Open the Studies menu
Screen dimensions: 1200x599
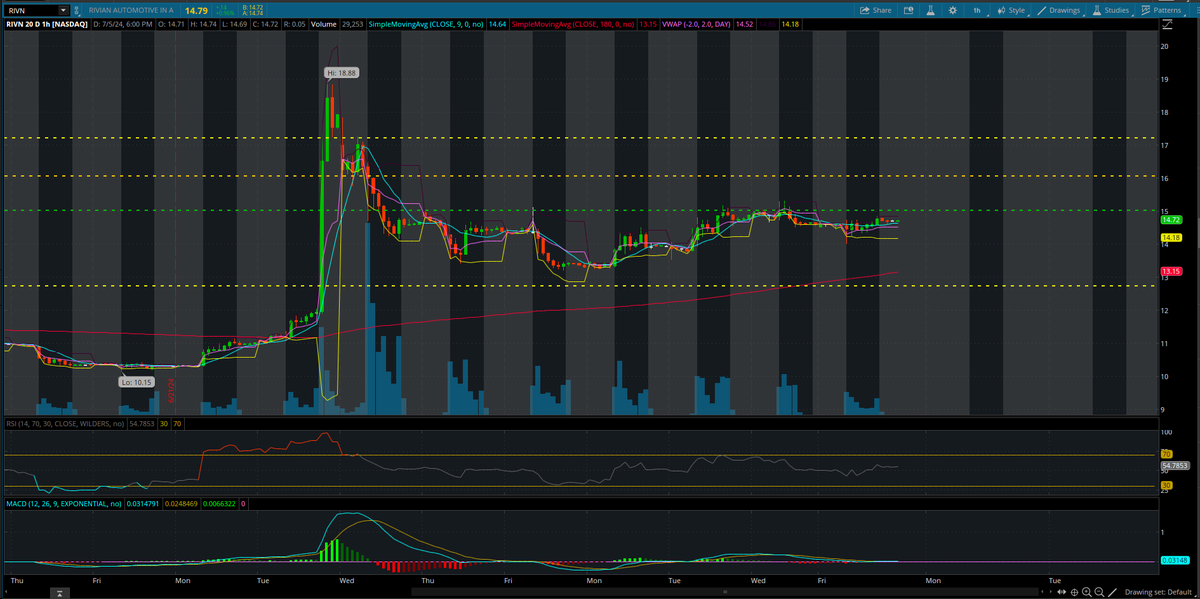pyautogui.click(x=1110, y=10)
